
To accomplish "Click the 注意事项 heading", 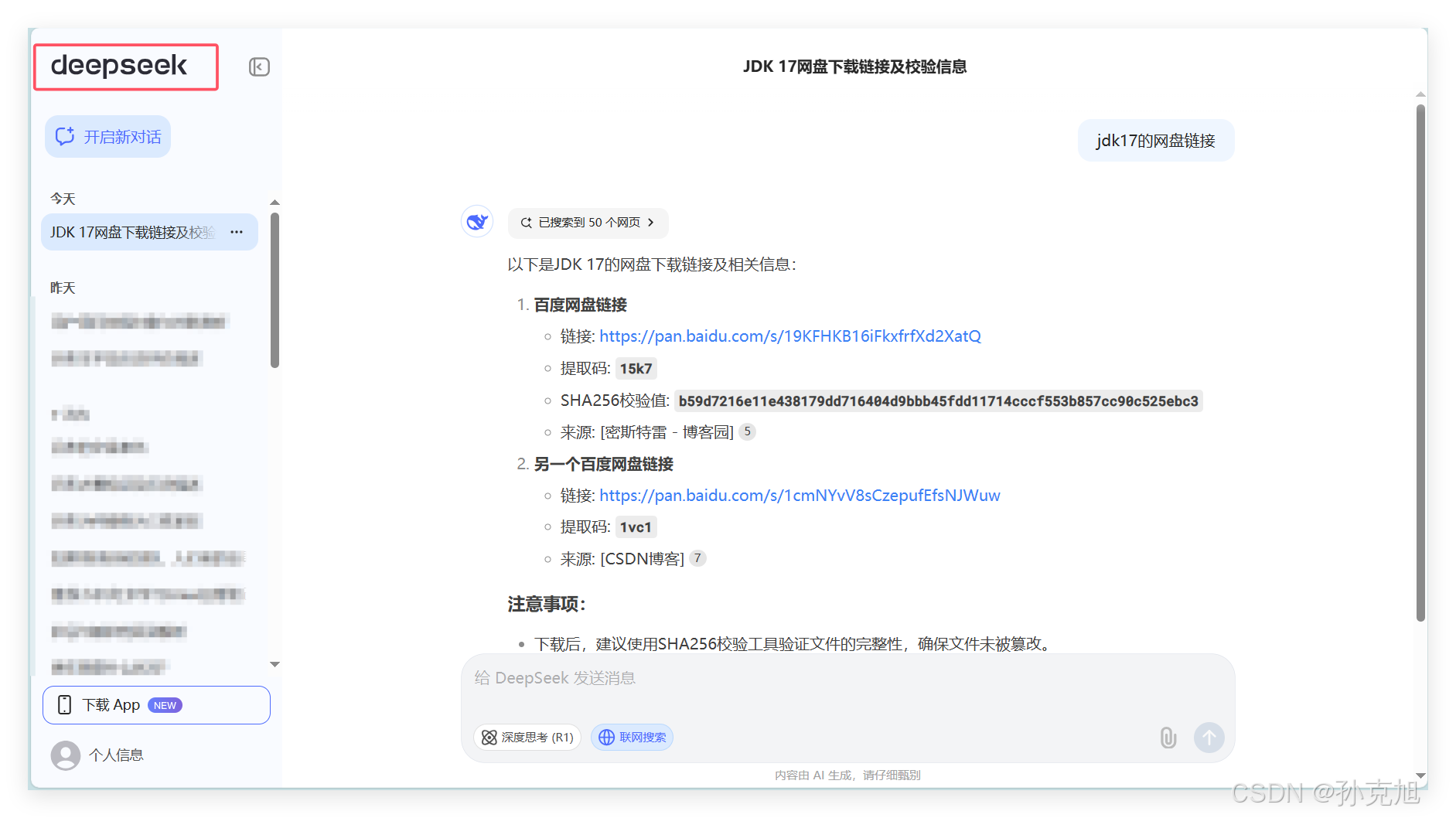I will click(547, 604).
